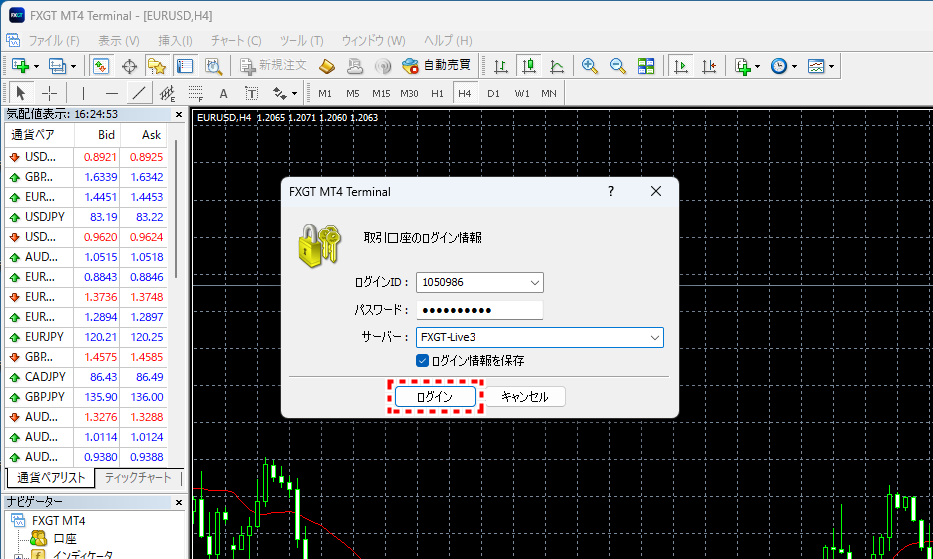Click the tile windows icon
Image resolution: width=933 pixels, height=559 pixels.
click(x=646, y=66)
